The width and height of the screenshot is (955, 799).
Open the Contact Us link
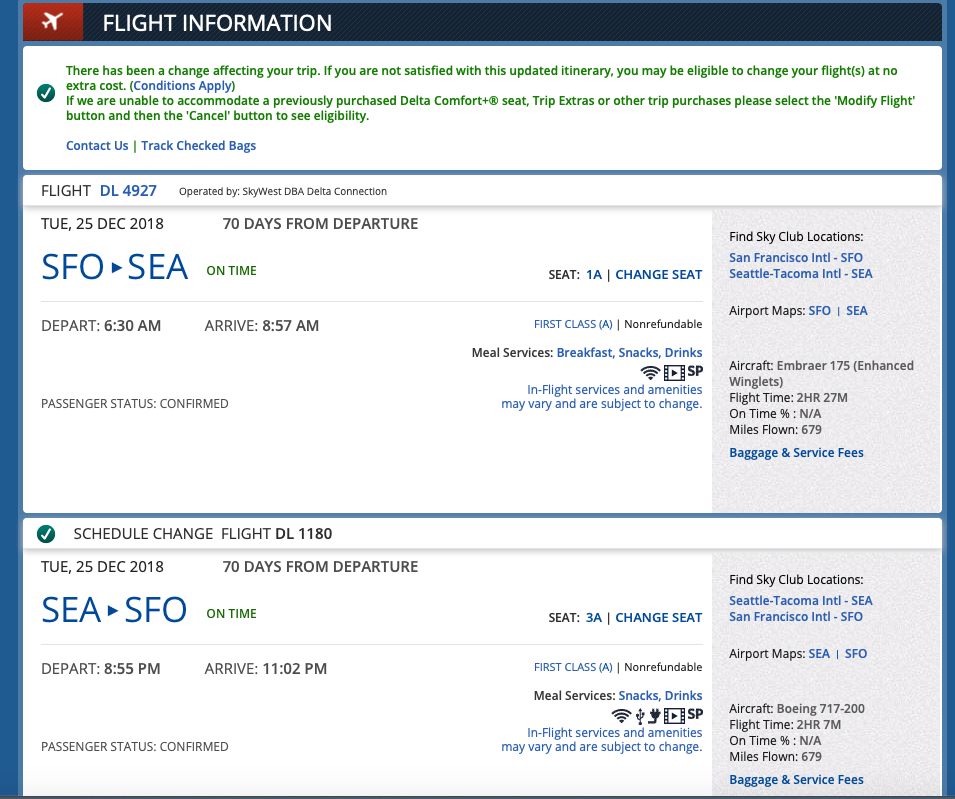click(97, 146)
